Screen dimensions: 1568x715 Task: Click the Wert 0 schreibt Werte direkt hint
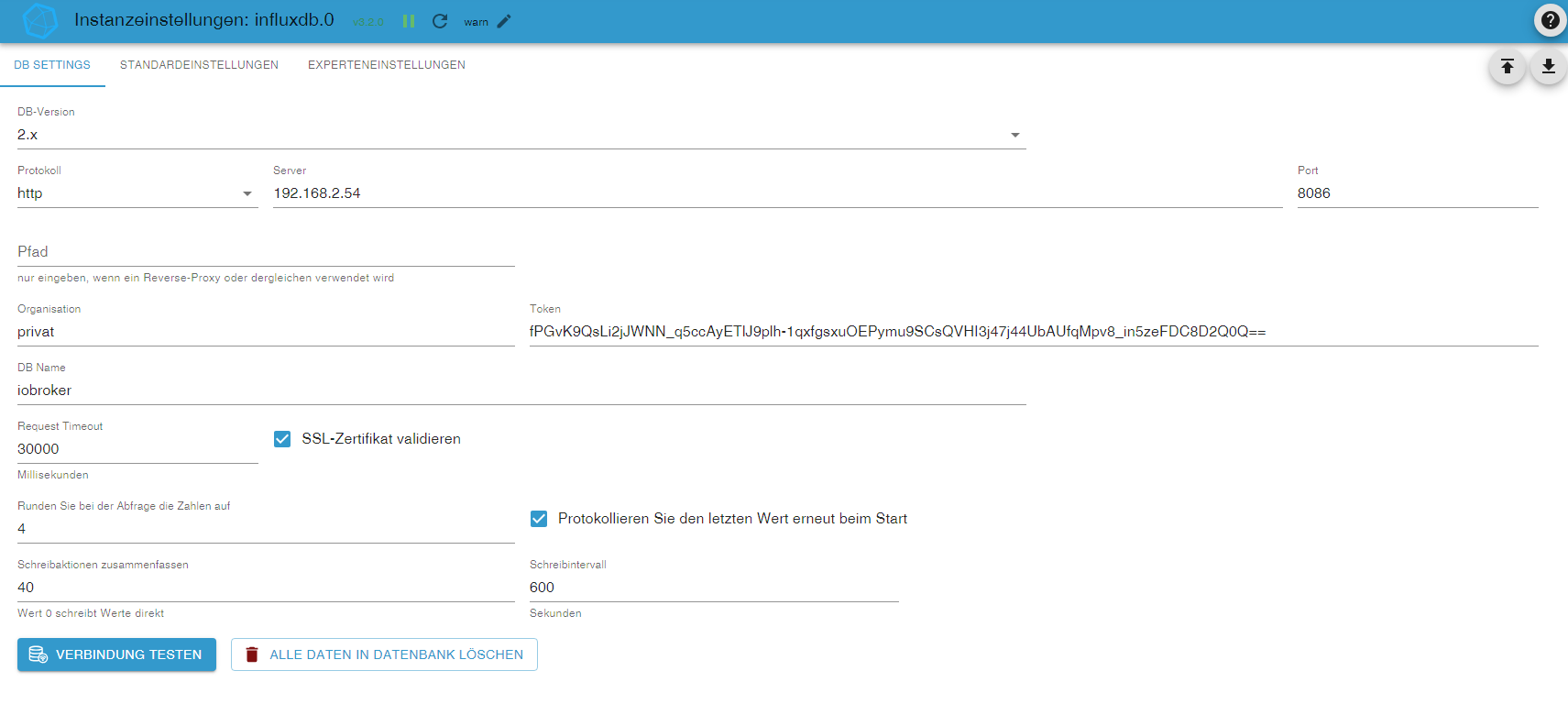tap(91, 613)
